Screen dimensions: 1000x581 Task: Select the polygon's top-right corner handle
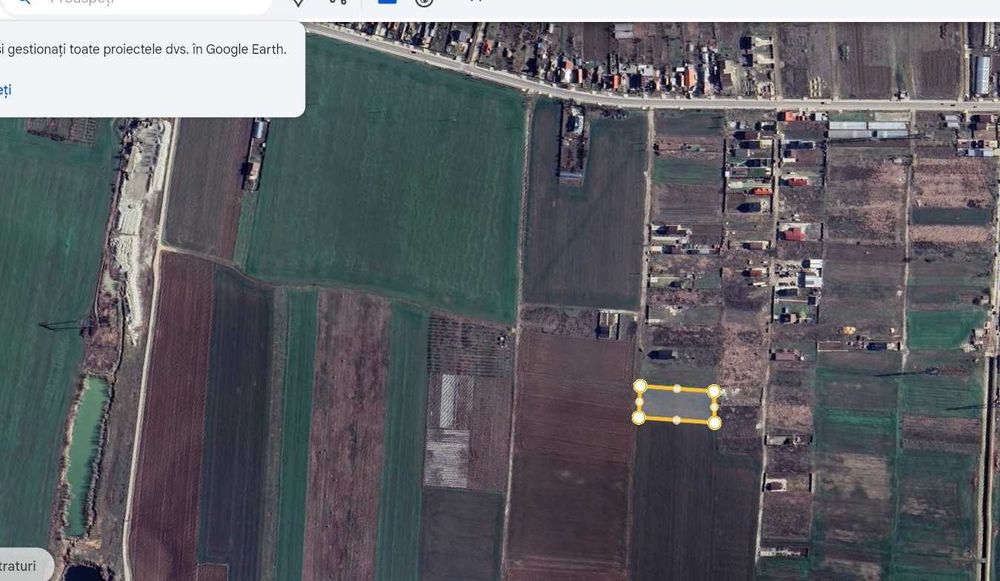(x=714, y=390)
